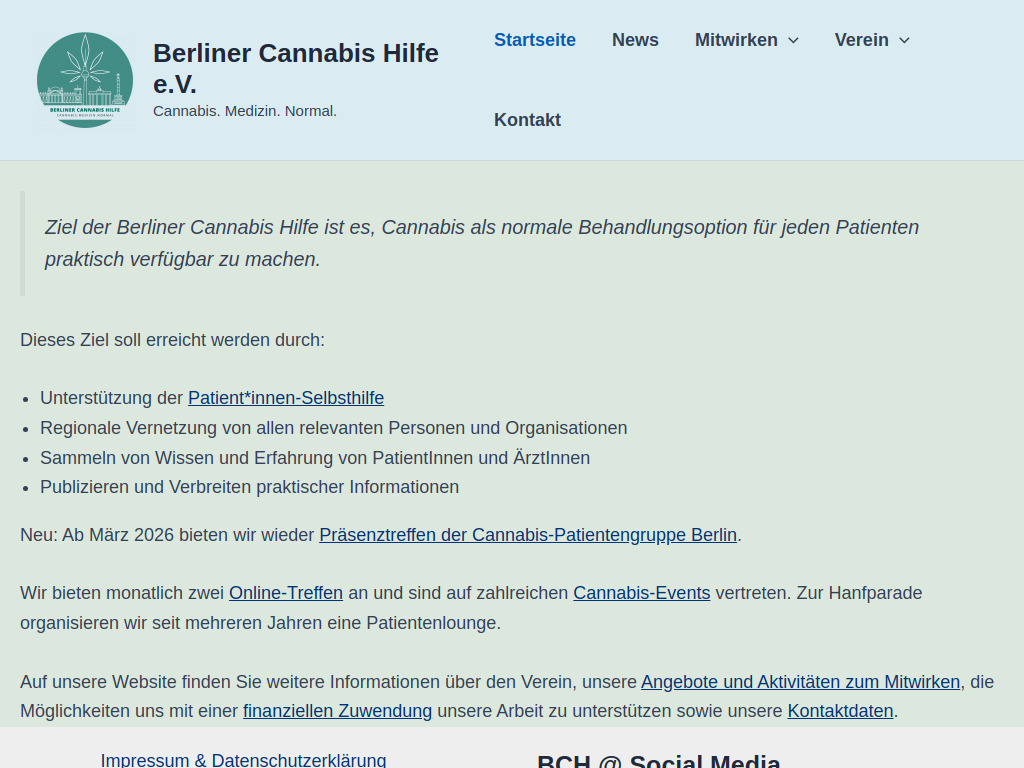Click the BCH @ Social Media heading
Screen dimensions: 1024x768
coord(660,760)
